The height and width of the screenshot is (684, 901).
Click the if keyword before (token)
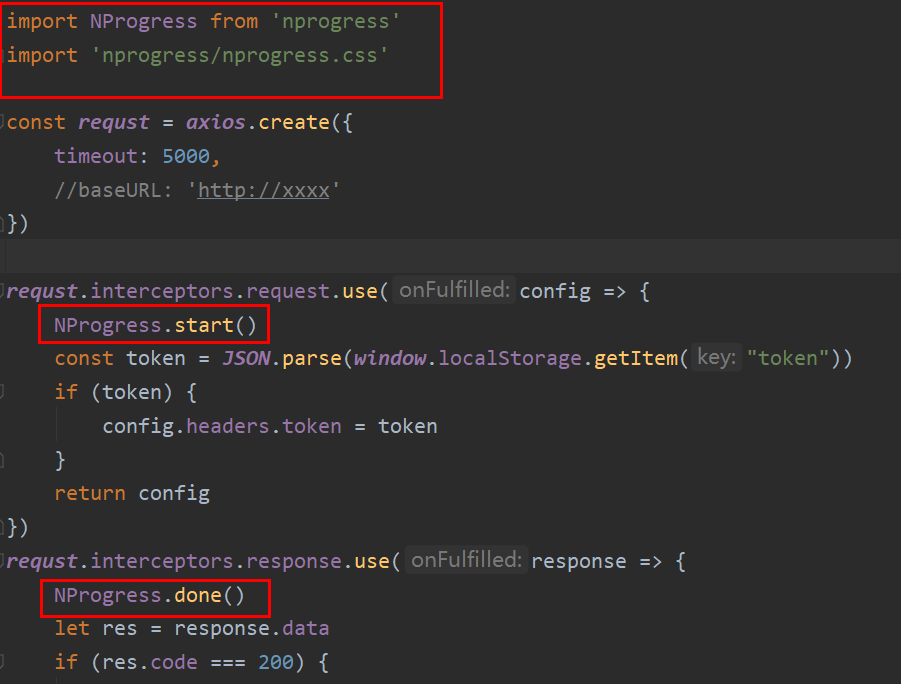click(x=66, y=392)
